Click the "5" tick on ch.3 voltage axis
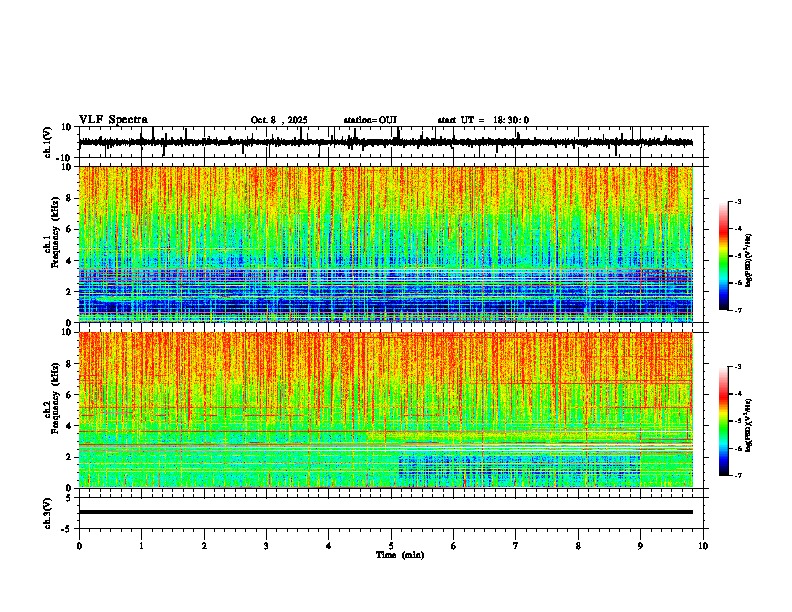The height and width of the screenshot is (612, 792). (x=70, y=498)
